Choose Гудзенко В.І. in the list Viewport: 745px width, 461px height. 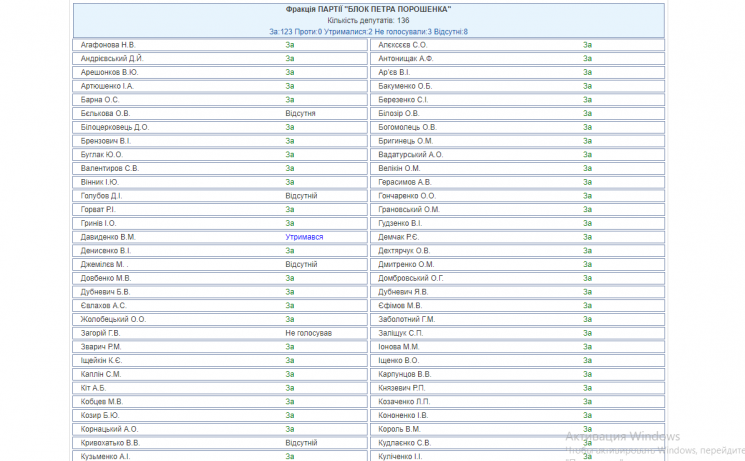pos(400,223)
